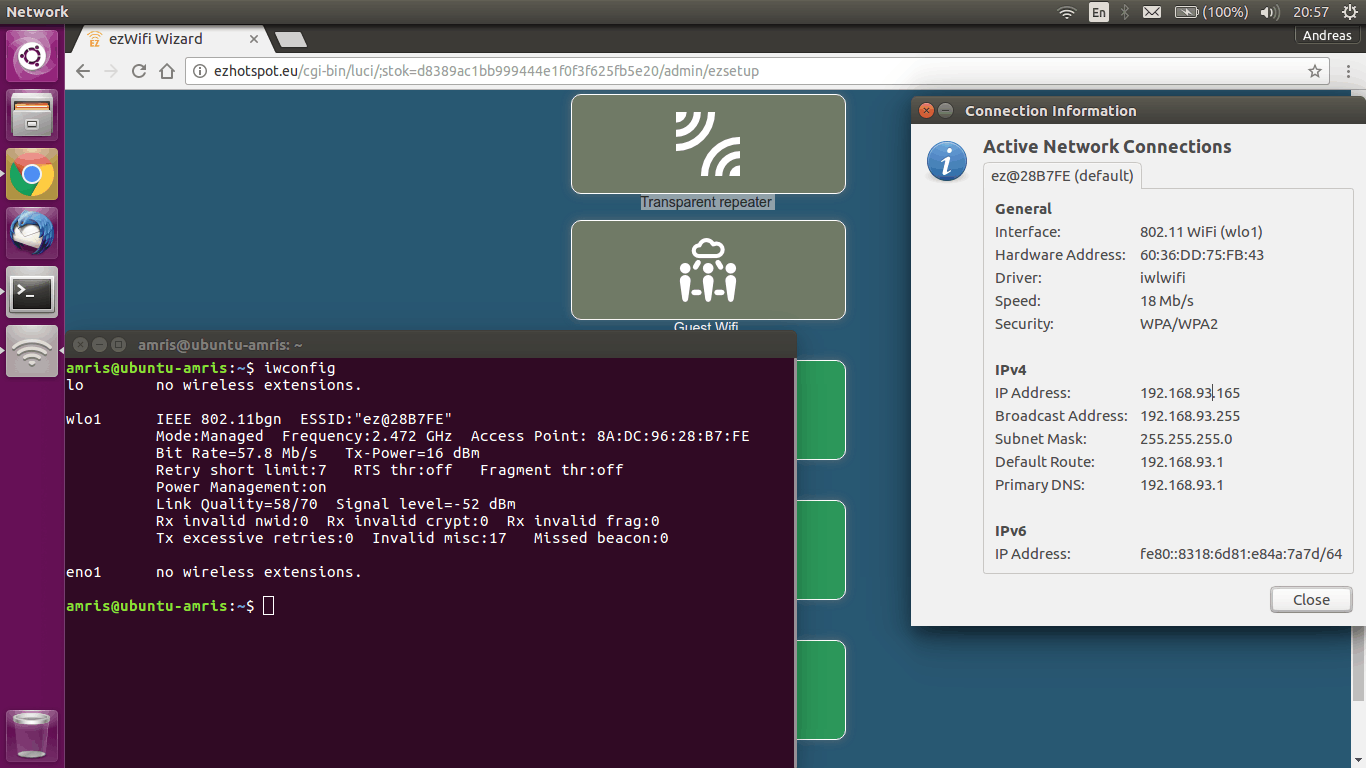Click the Primary DNS value in Connection Information
Viewport: 1366px width, 768px height.
(x=1182, y=485)
